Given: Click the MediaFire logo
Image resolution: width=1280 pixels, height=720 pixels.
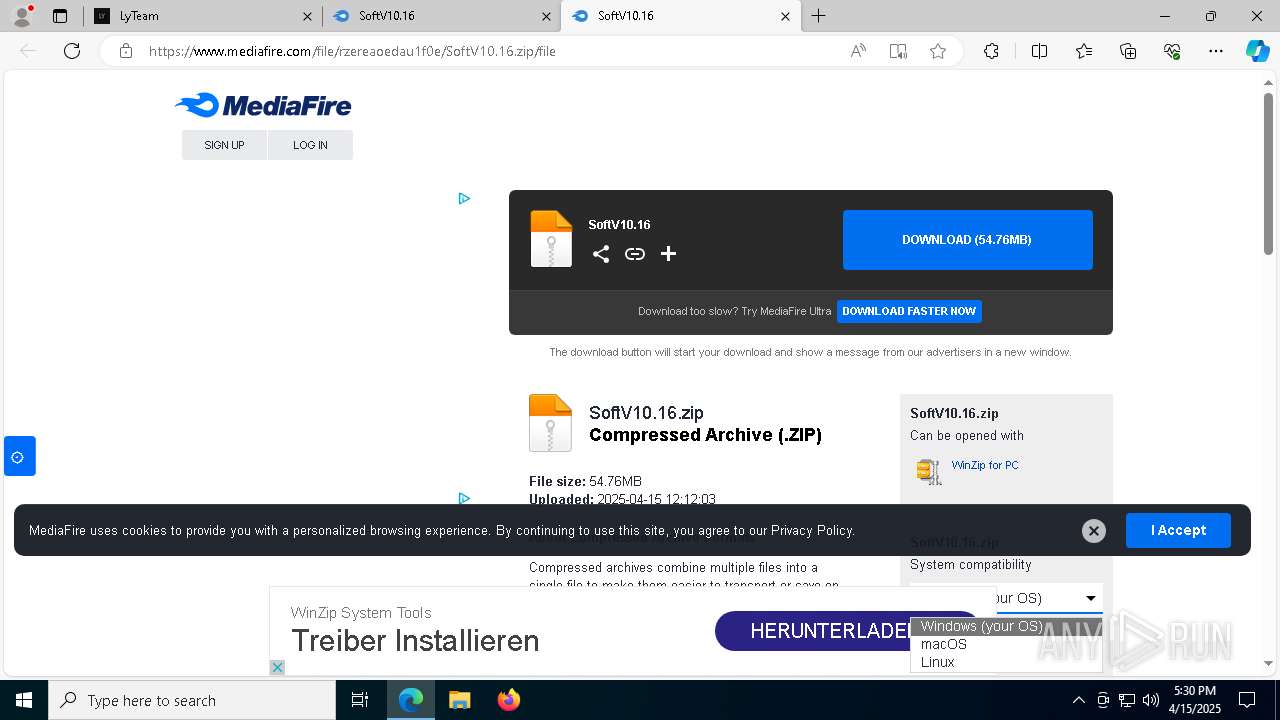Looking at the screenshot, I should [x=263, y=105].
